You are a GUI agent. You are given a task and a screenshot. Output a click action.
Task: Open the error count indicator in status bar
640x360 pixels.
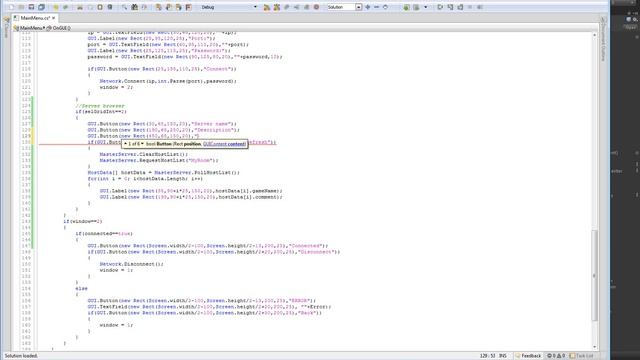[x=551, y=356]
